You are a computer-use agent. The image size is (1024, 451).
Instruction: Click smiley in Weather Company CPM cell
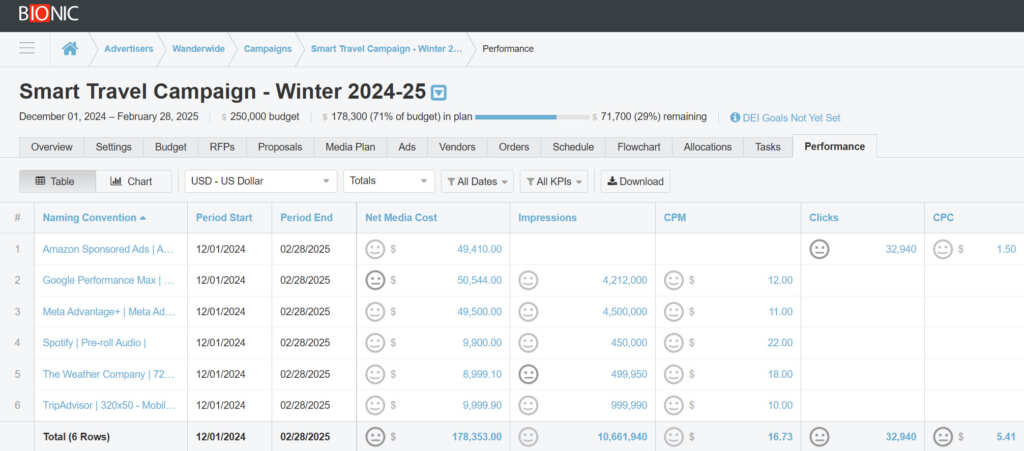pyautogui.click(x=673, y=375)
